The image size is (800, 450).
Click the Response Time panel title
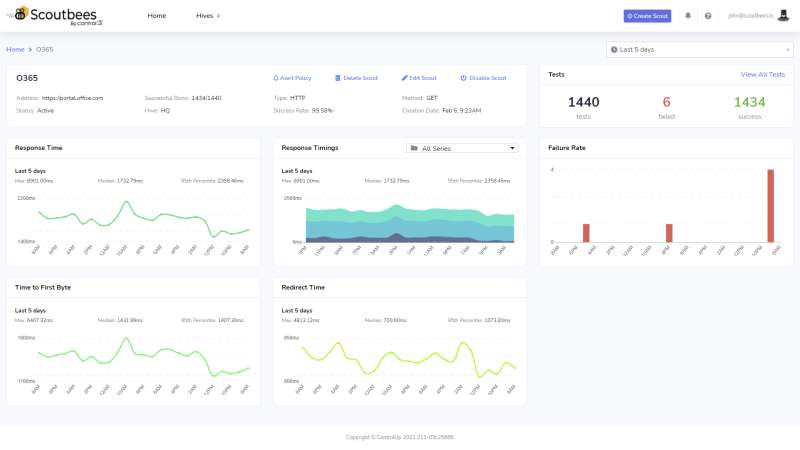(38, 148)
